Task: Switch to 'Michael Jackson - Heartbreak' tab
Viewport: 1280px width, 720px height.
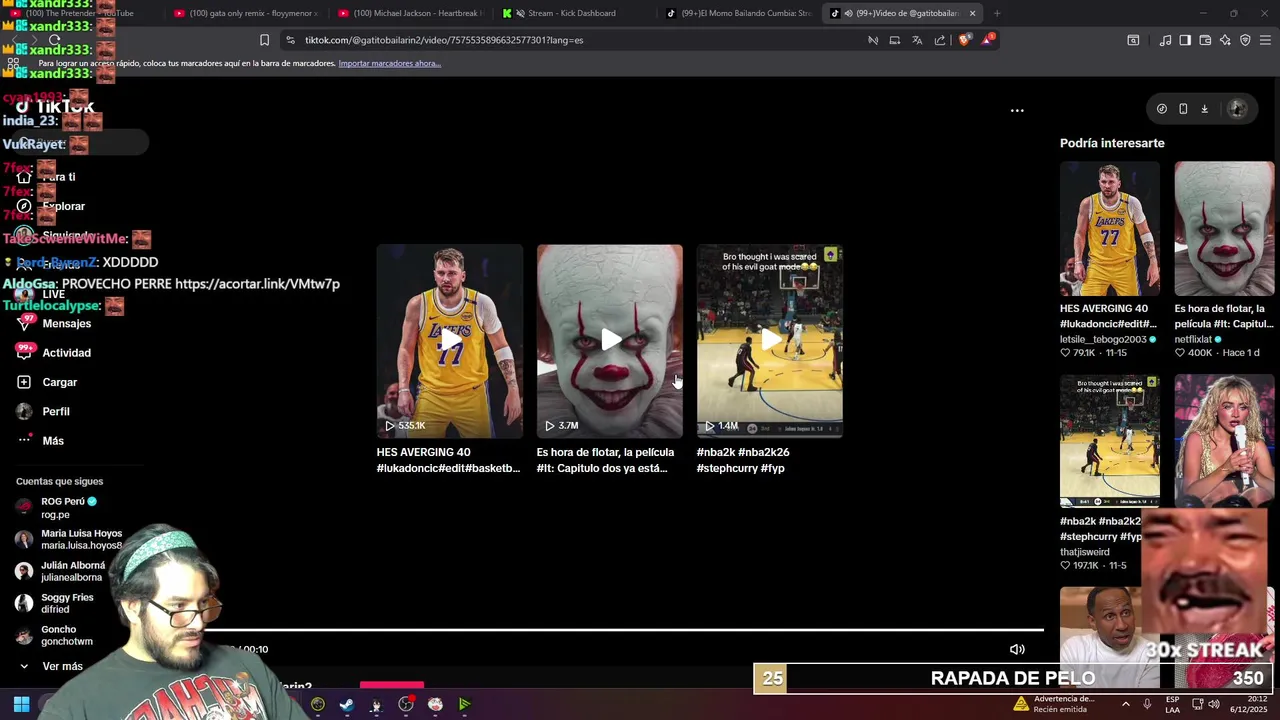Action: (410, 13)
